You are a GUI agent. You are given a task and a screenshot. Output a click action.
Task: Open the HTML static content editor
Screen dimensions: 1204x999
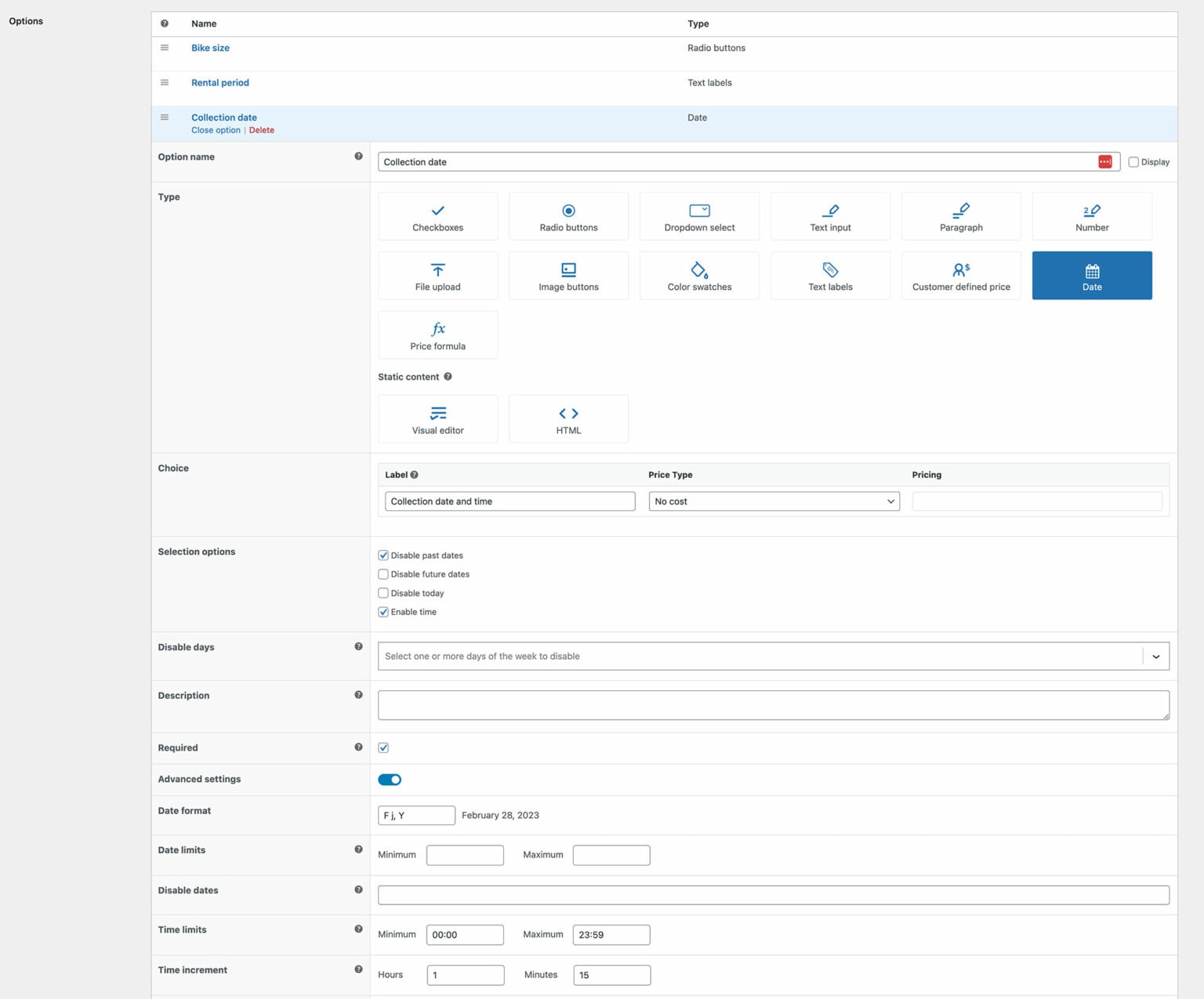click(568, 418)
